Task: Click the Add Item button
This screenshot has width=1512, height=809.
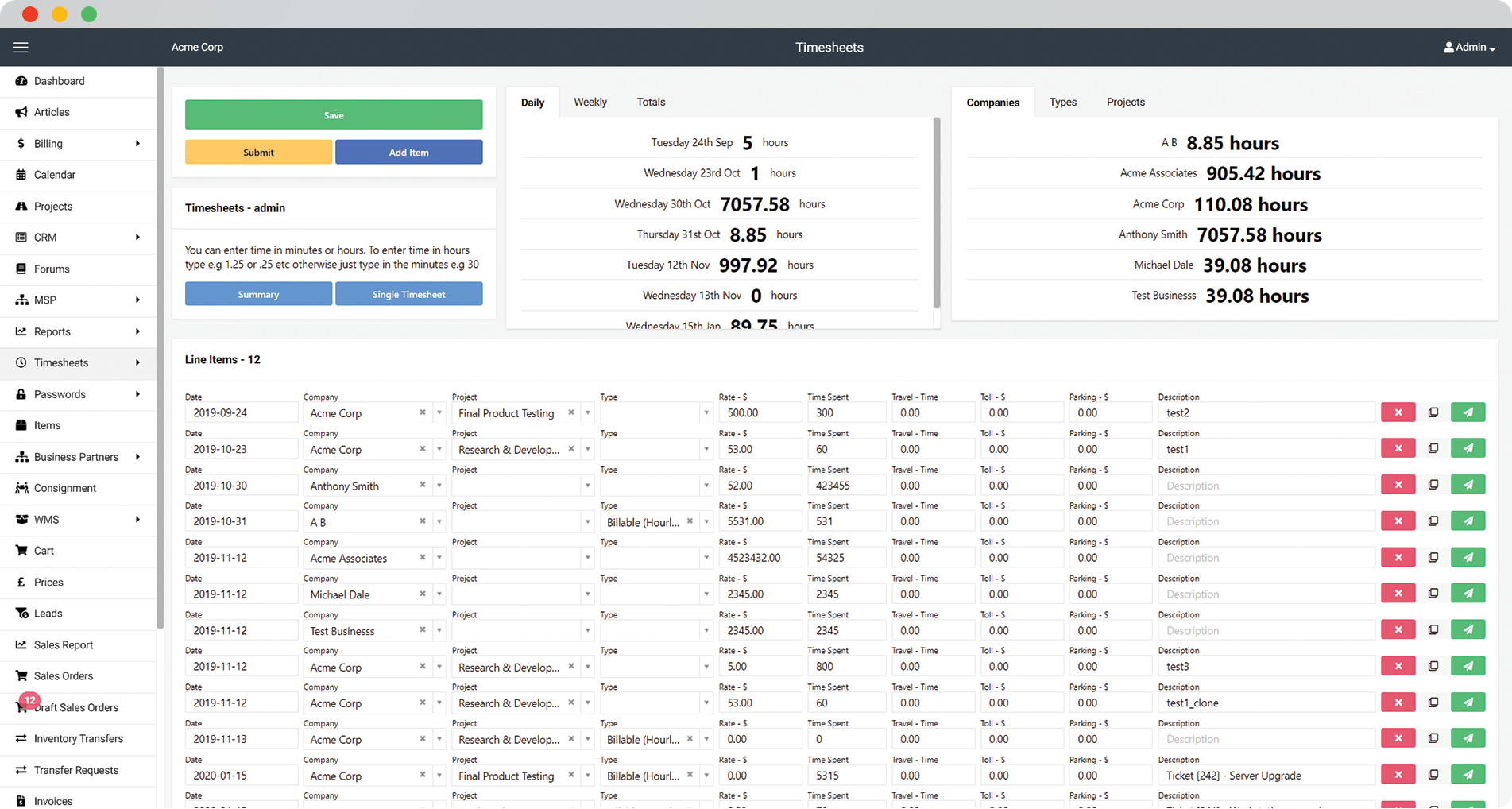Action: click(x=408, y=153)
